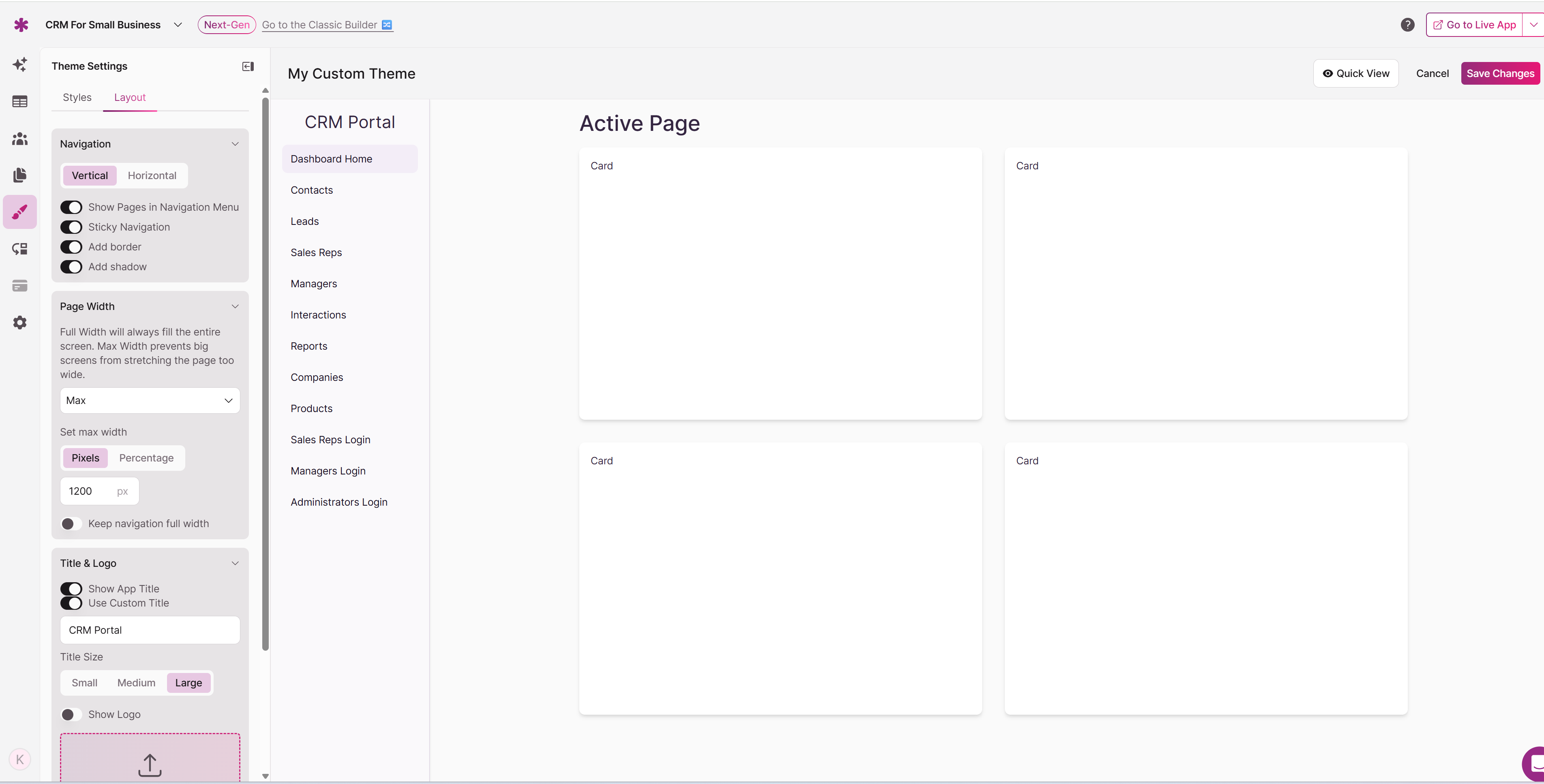Select Pixels max width unit
Image resolution: width=1544 pixels, height=784 pixels.
(x=86, y=457)
